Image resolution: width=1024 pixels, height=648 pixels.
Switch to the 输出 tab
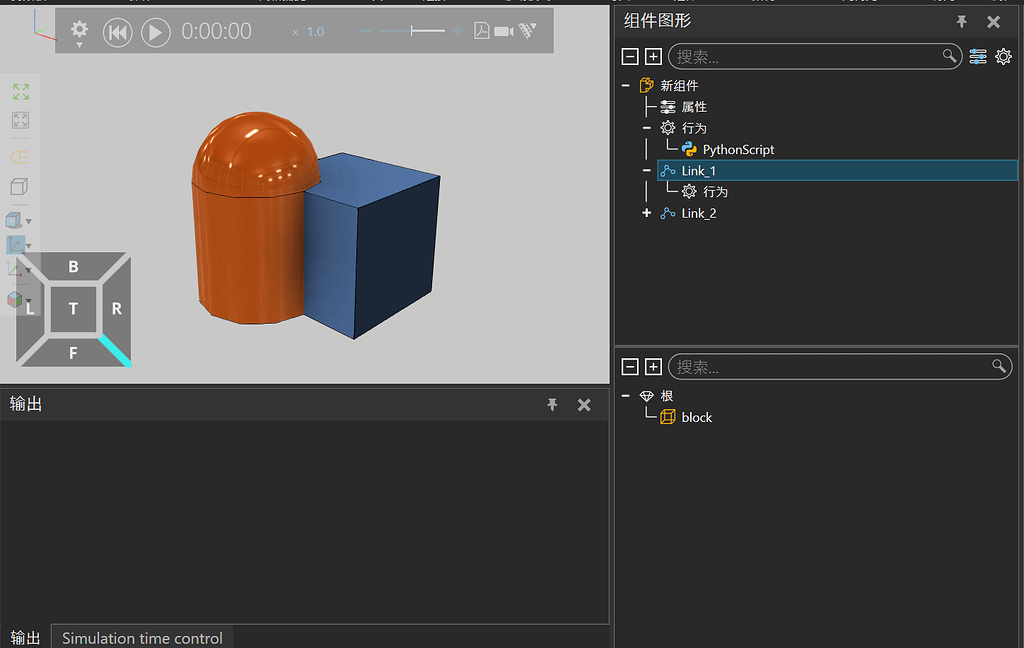coord(24,637)
